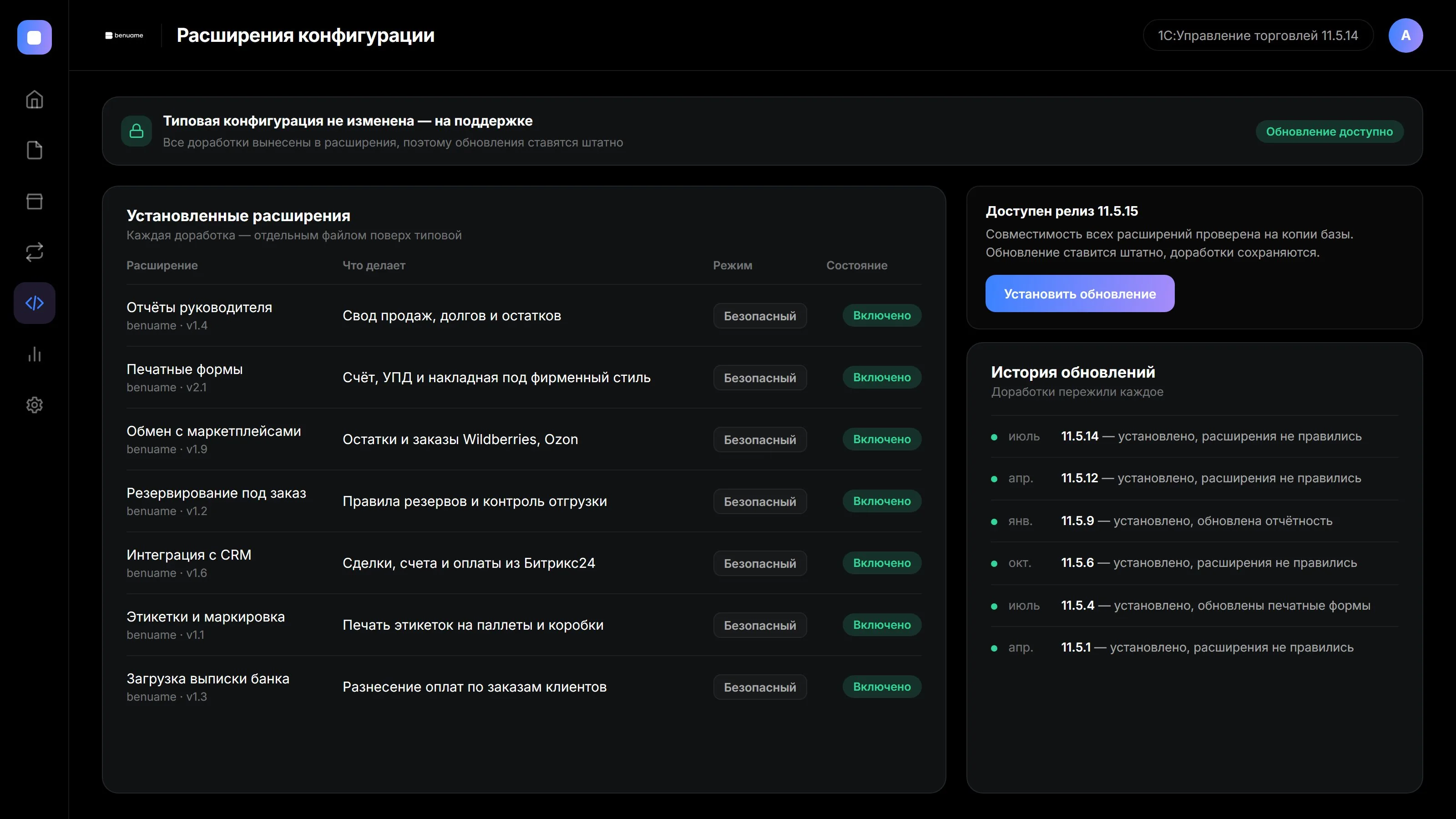Open history entry 11.5.14 установлено
Viewport: 1456px width, 819px height.
pos(1194,436)
